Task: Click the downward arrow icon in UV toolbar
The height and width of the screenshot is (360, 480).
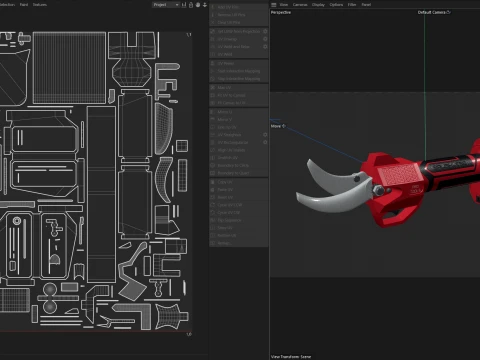Action: coord(205,5)
